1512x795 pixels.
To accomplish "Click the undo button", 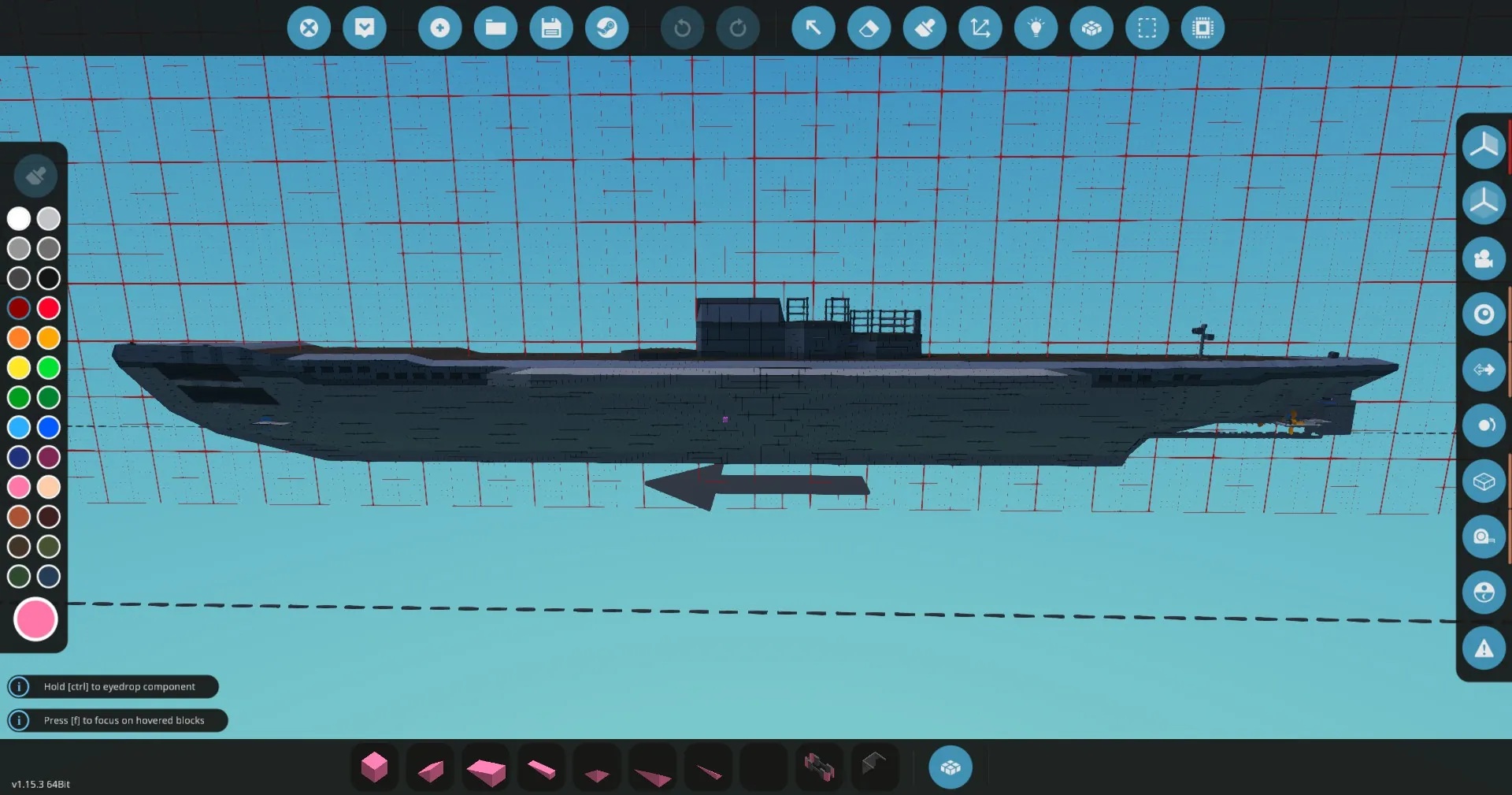I will coord(682,28).
